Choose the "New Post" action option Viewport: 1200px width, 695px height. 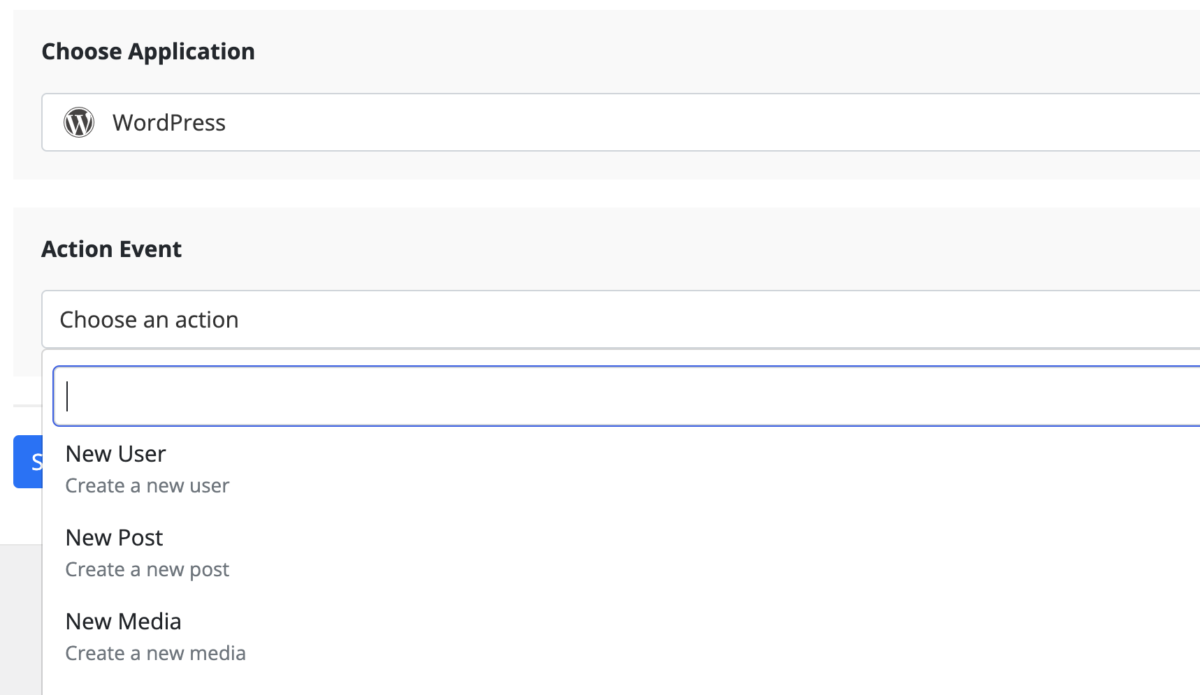tap(114, 538)
